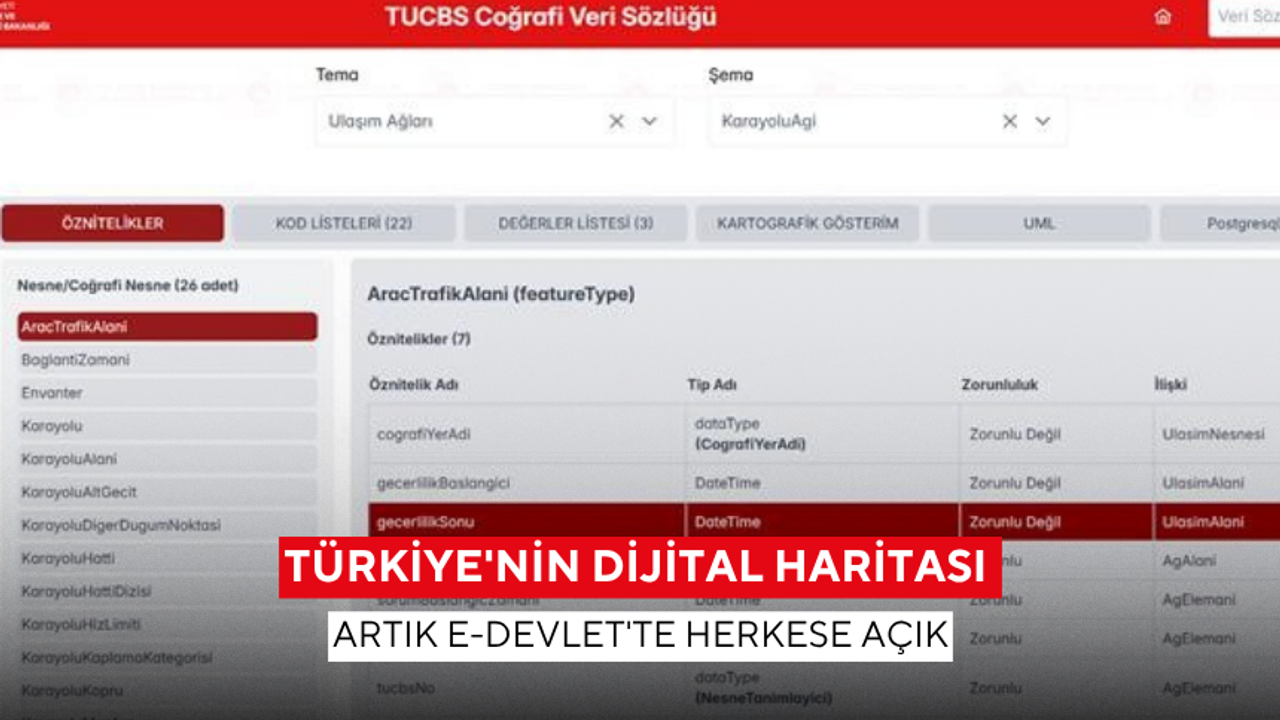Viewport: 1280px width, 720px height.
Task: Click the cografiYerAdi attribute row
Action: click(526, 434)
